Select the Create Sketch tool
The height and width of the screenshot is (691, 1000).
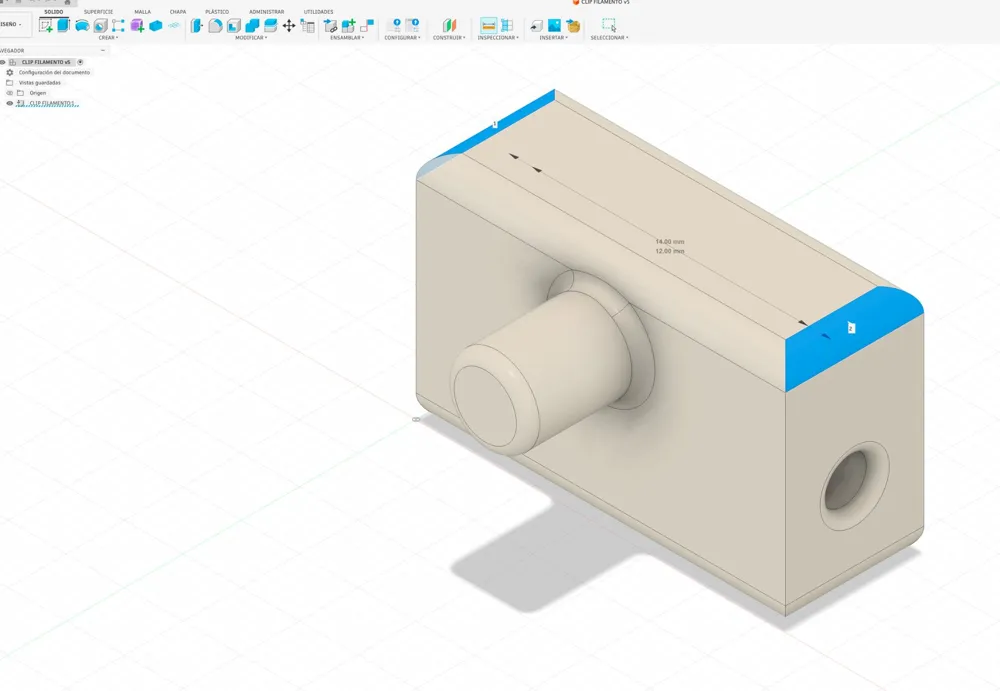(45, 26)
